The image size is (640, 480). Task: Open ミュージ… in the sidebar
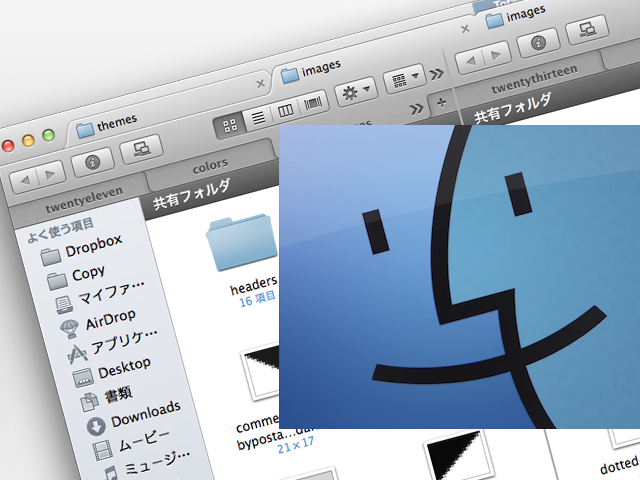point(145,465)
